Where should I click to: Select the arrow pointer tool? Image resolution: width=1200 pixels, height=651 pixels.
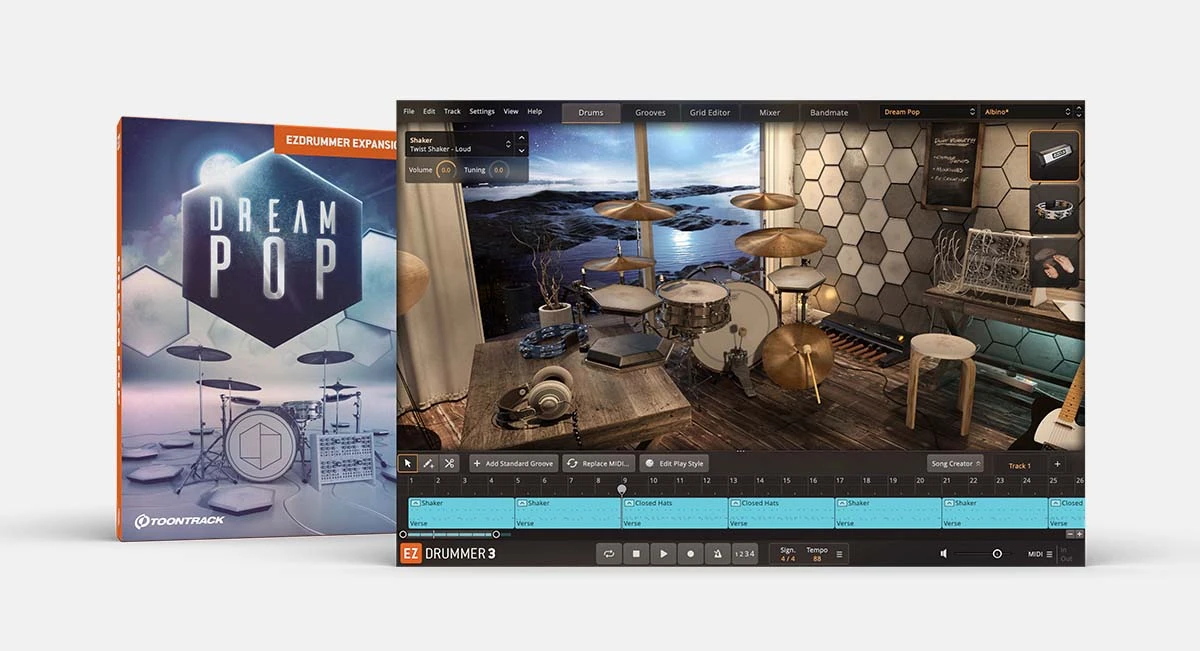coord(408,463)
